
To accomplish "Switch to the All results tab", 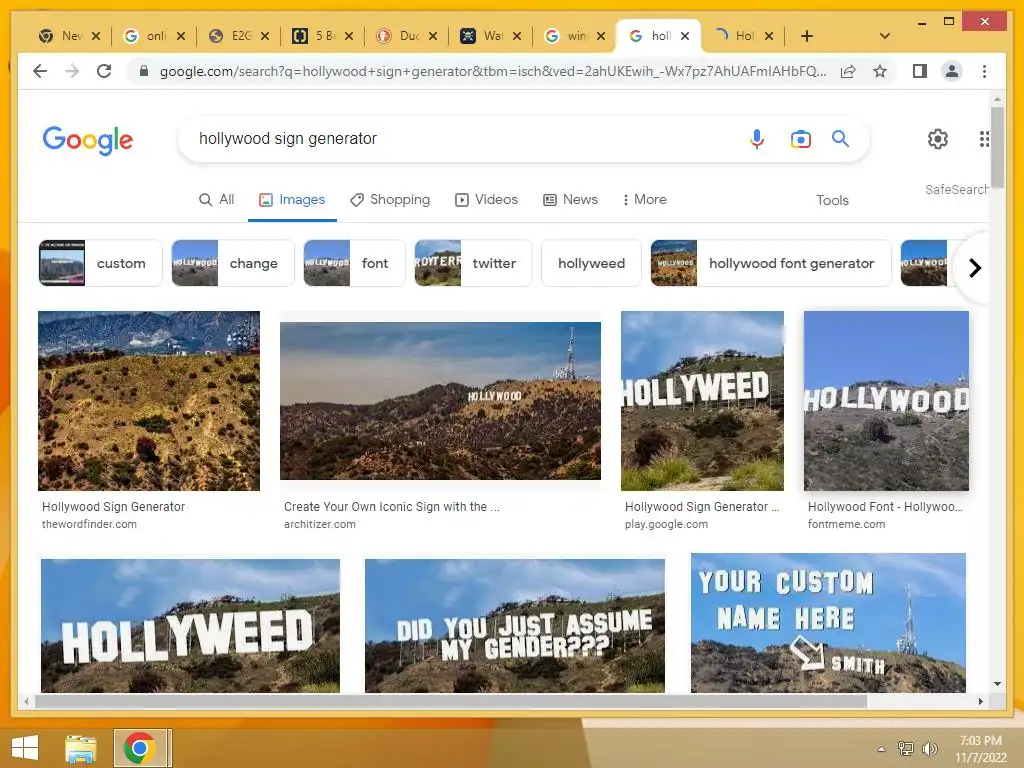I will pyautogui.click(x=216, y=199).
